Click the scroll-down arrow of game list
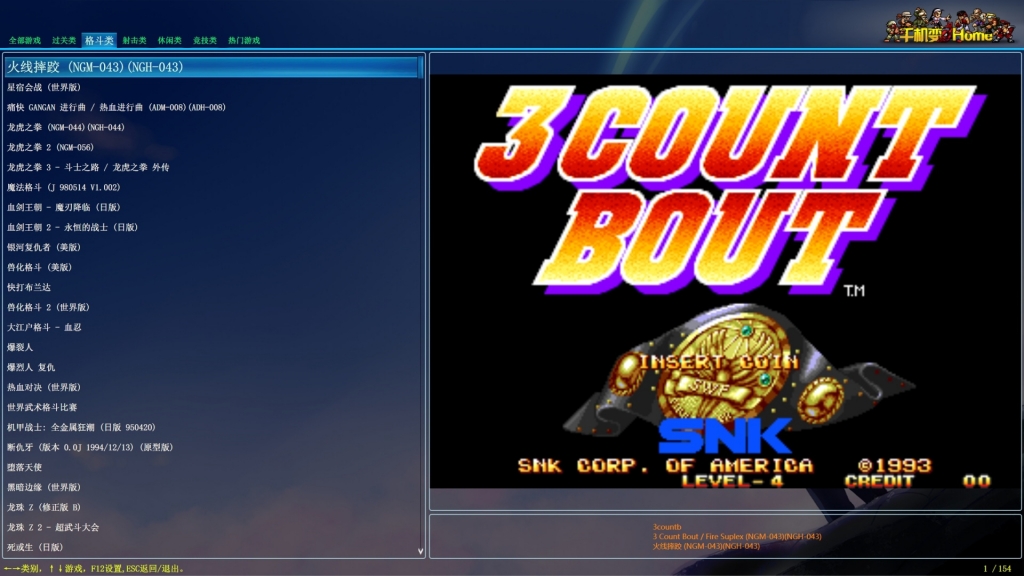This screenshot has width=1024, height=576. (x=420, y=551)
